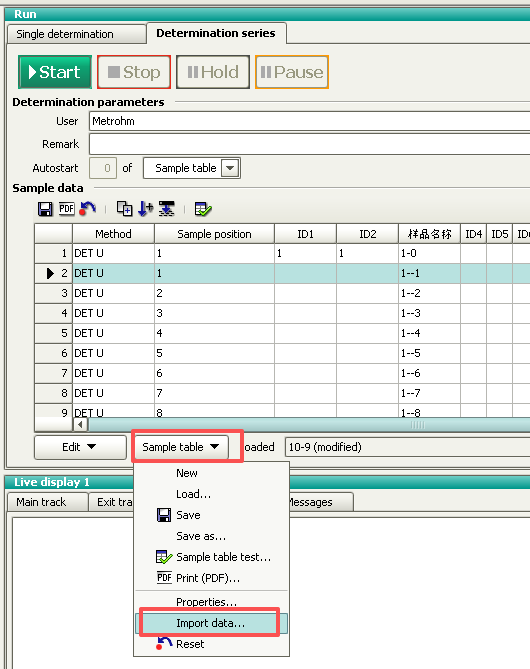Click the insert line icon in toolbar

tap(166, 209)
